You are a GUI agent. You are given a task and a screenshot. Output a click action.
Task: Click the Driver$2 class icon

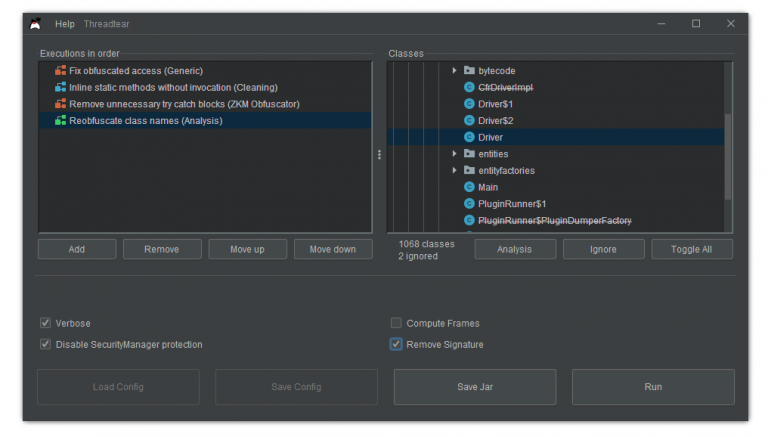point(469,121)
